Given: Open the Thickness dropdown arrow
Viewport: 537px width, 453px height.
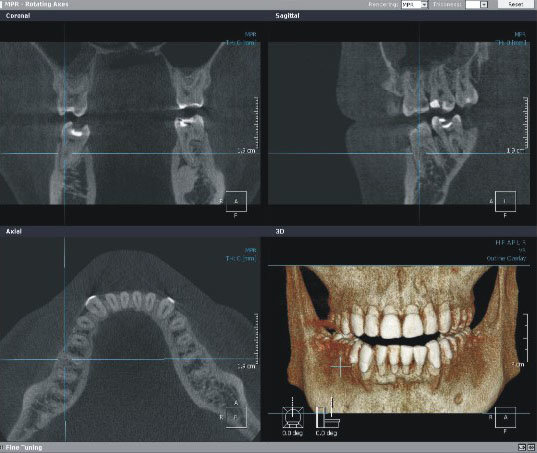Looking at the screenshot, I should click(484, 4).
